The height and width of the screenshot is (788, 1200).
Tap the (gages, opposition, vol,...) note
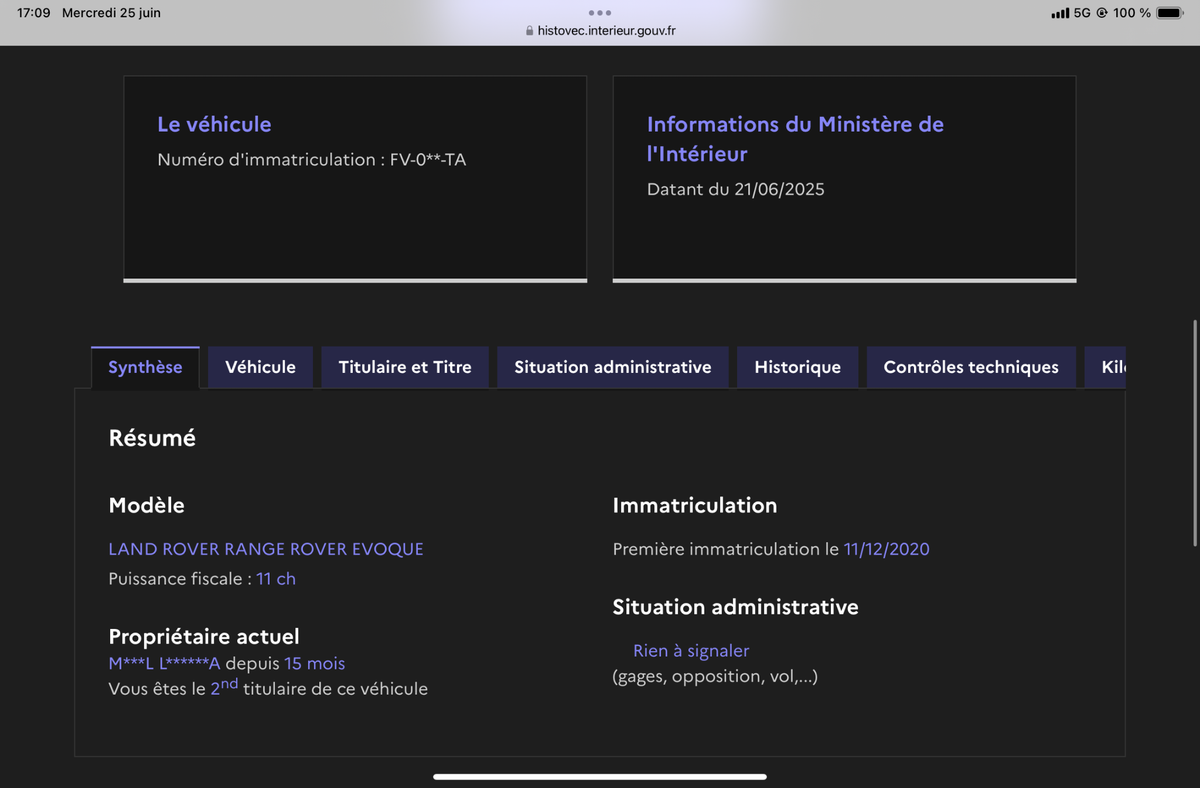(715, 677)
